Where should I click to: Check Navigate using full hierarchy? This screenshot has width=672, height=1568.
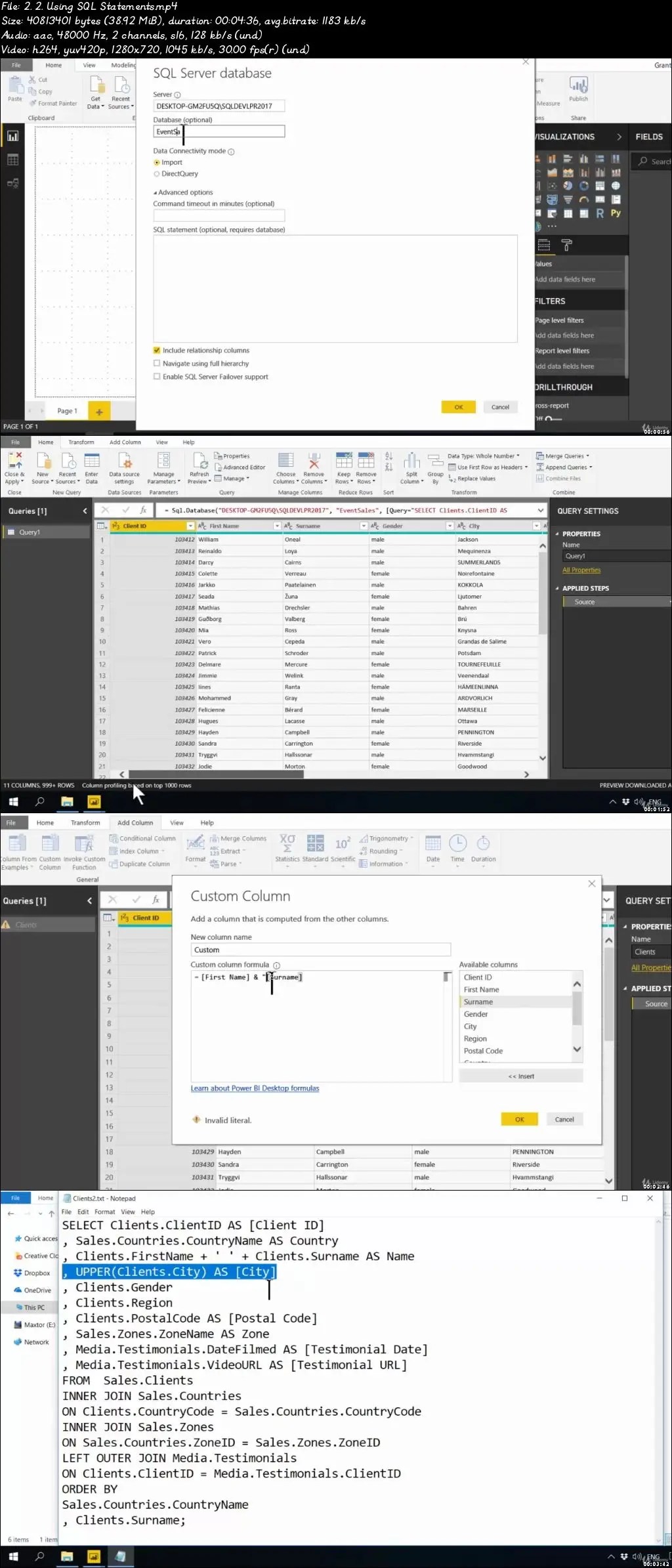[x=157, y=364]
